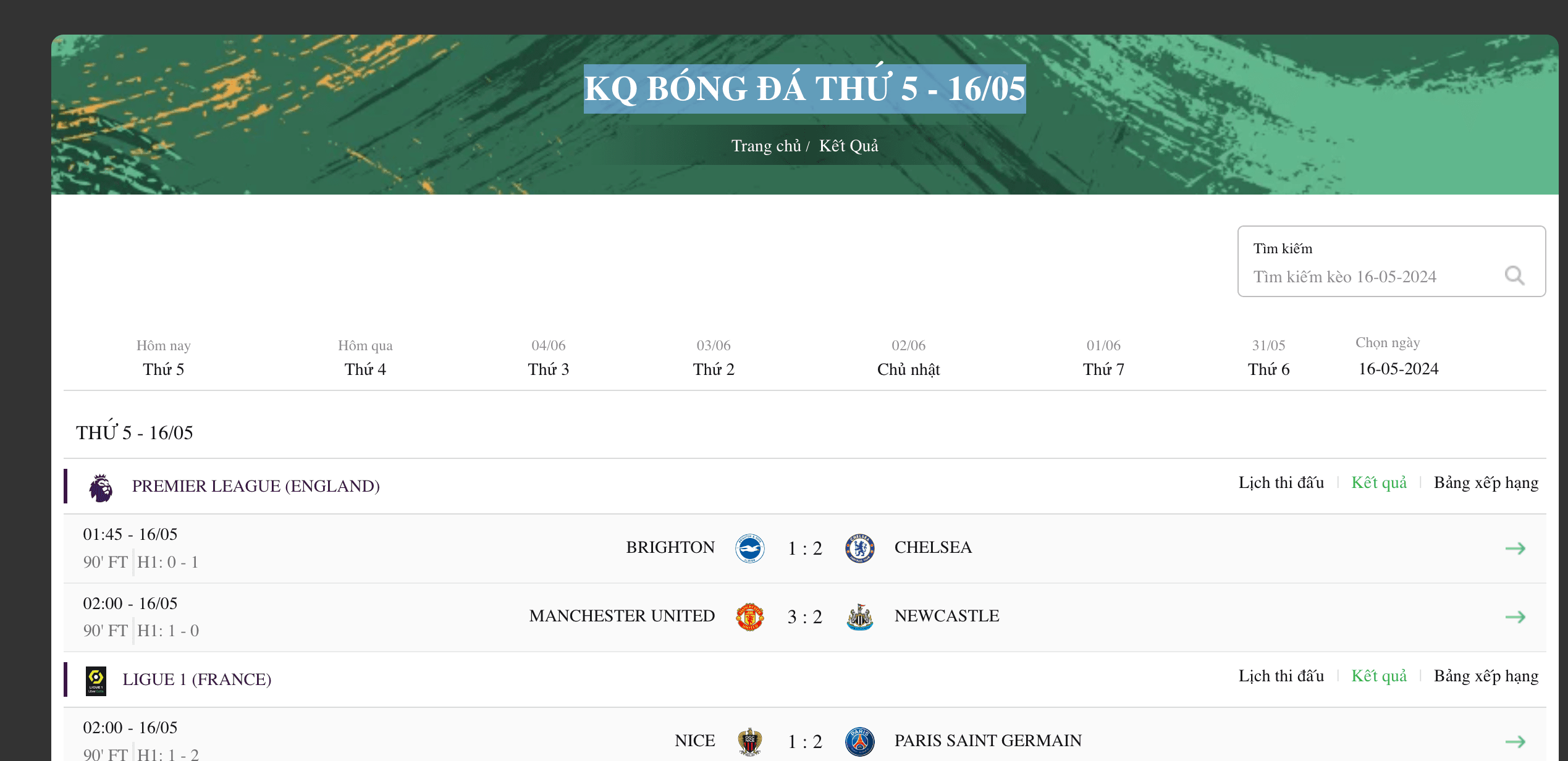The height and width of the screenshot is (761, 1568).
Task: Switch to the Hôm qua Thứ 4 tab
Action: coord(365,358)
